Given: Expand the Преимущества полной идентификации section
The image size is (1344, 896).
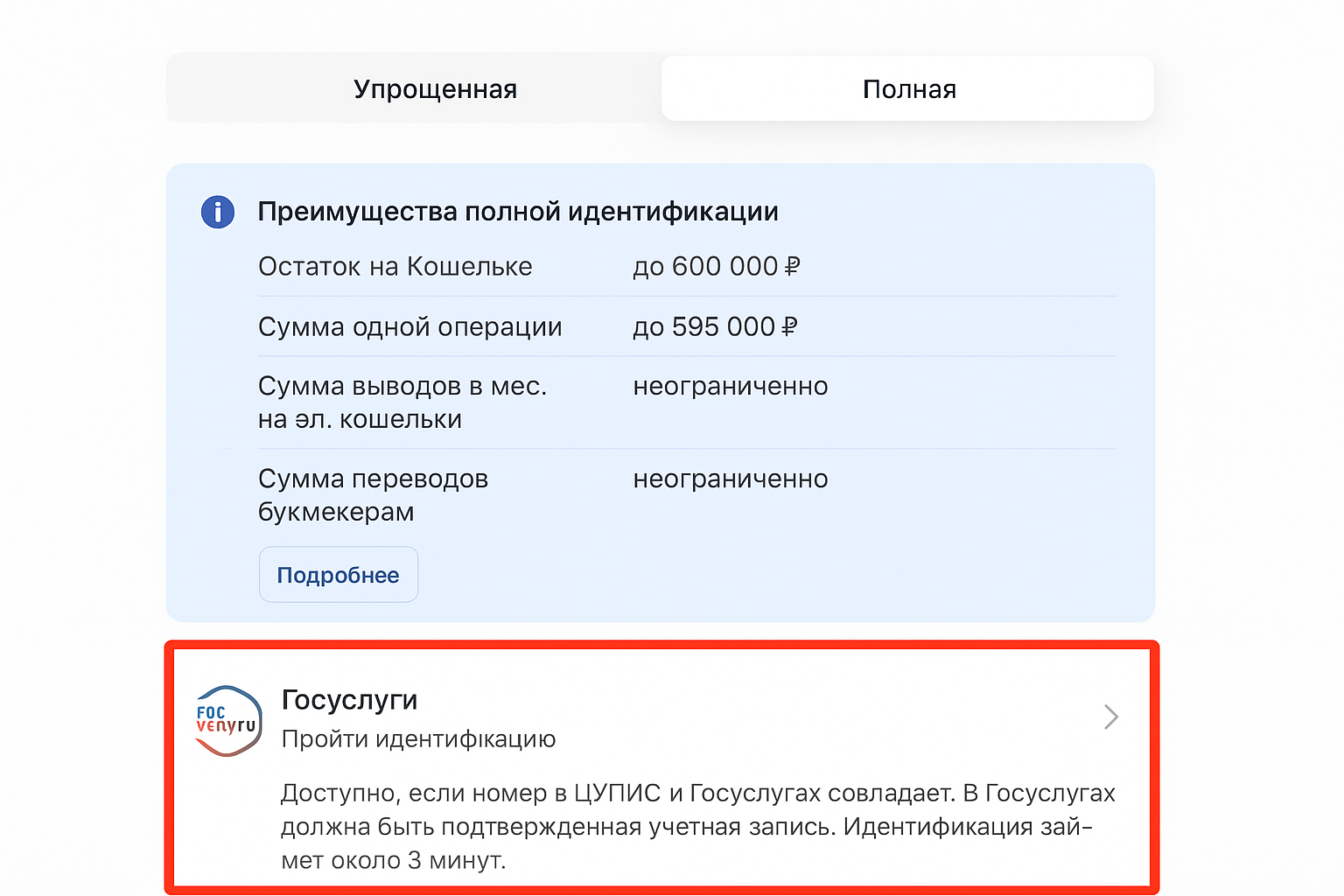Looking at the screenshot, I should click(518, 211).
